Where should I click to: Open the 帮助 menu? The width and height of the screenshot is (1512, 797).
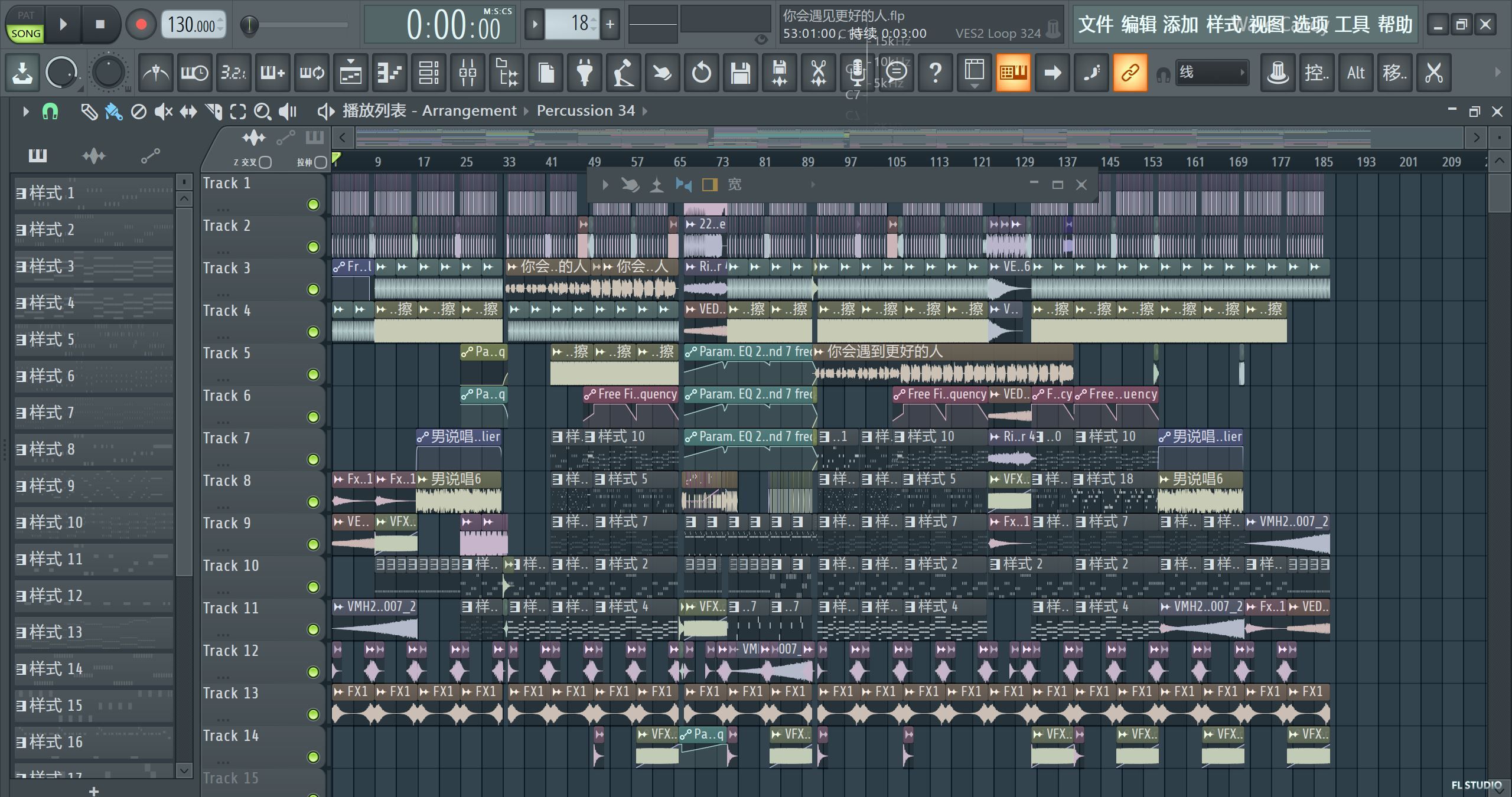(1395, 24)
